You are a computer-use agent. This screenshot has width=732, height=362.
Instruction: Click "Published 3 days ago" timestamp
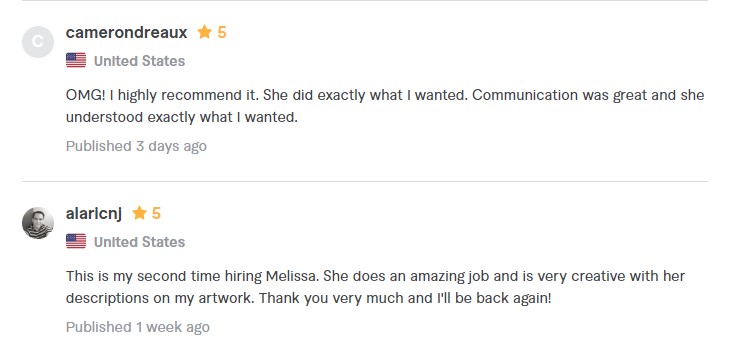[x=136, y=146]
